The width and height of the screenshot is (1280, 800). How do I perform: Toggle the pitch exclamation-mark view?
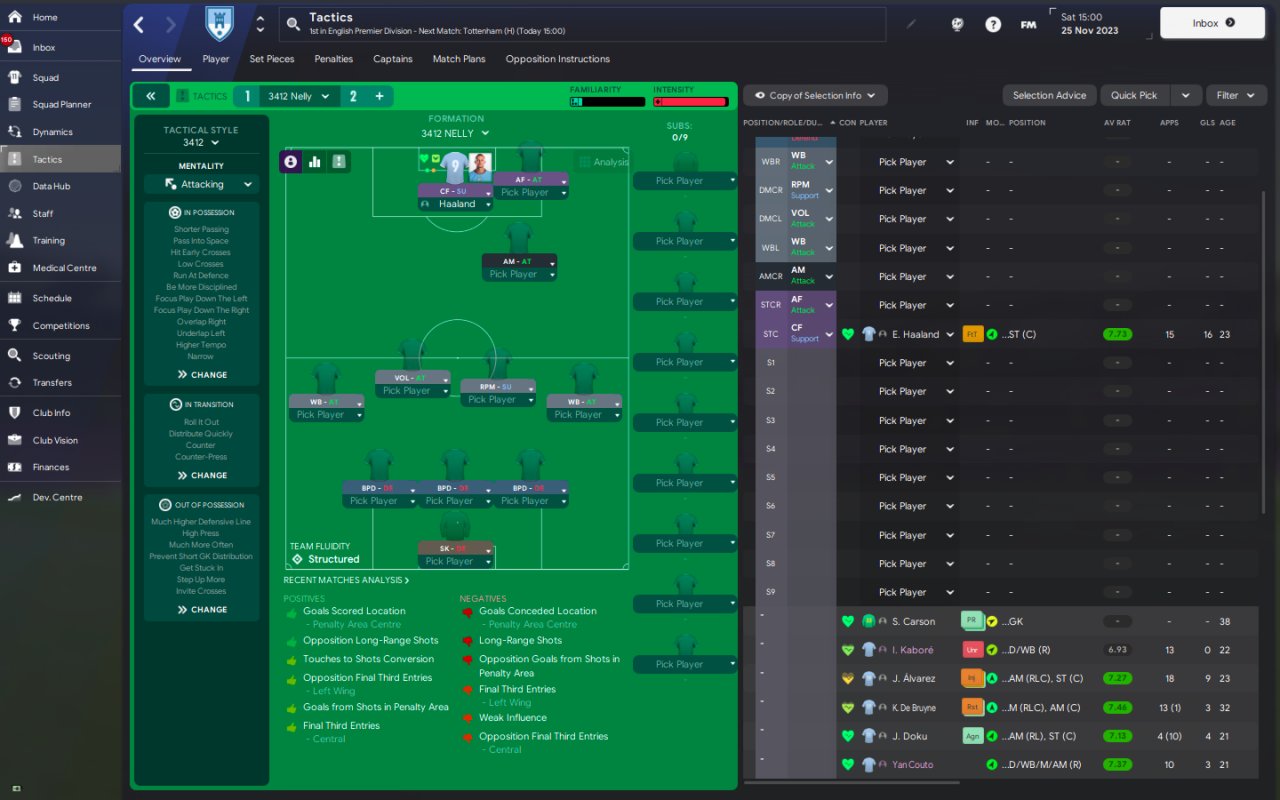coord(339,161)
